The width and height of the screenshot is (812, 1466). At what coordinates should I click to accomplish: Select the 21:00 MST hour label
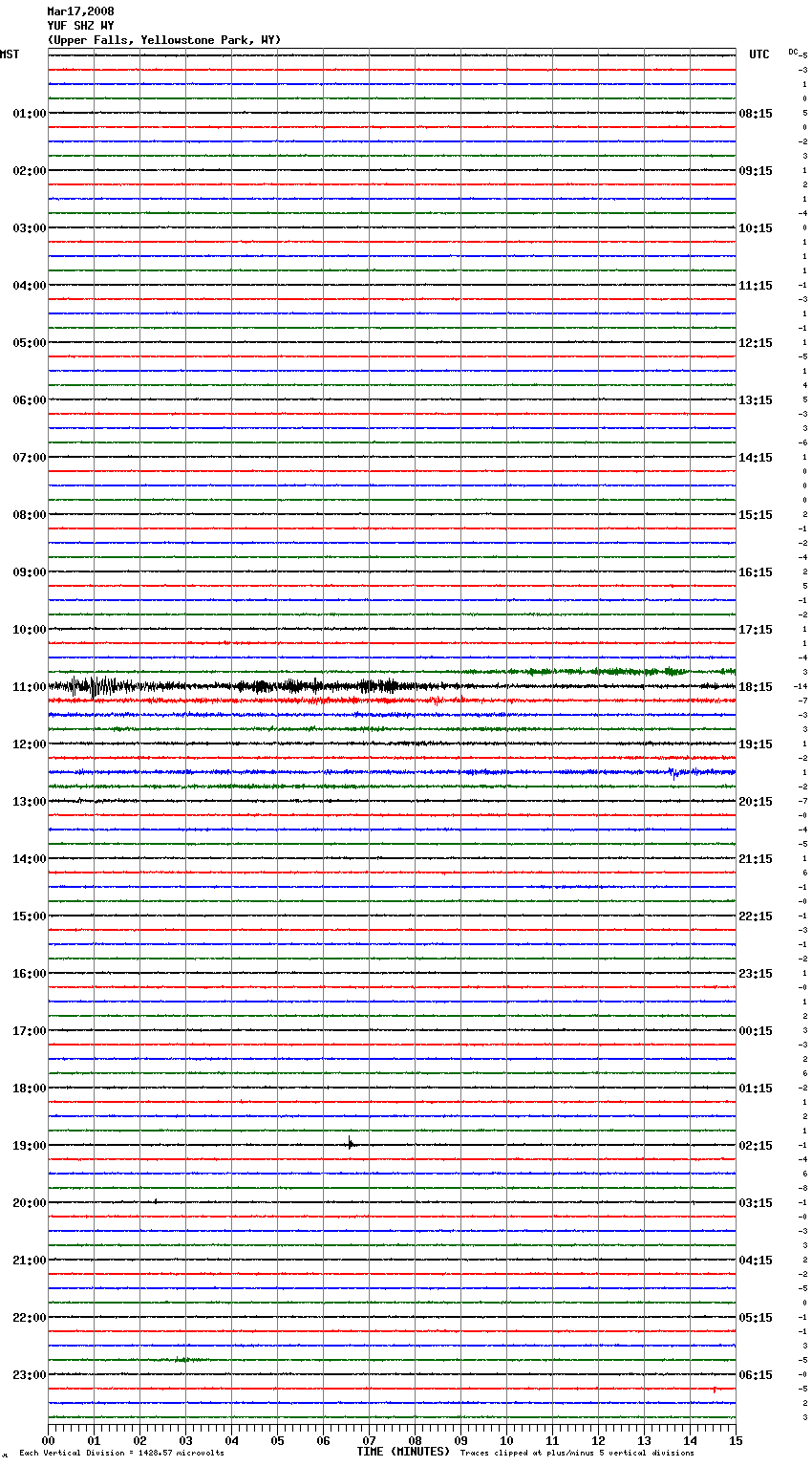[30, 1261]
